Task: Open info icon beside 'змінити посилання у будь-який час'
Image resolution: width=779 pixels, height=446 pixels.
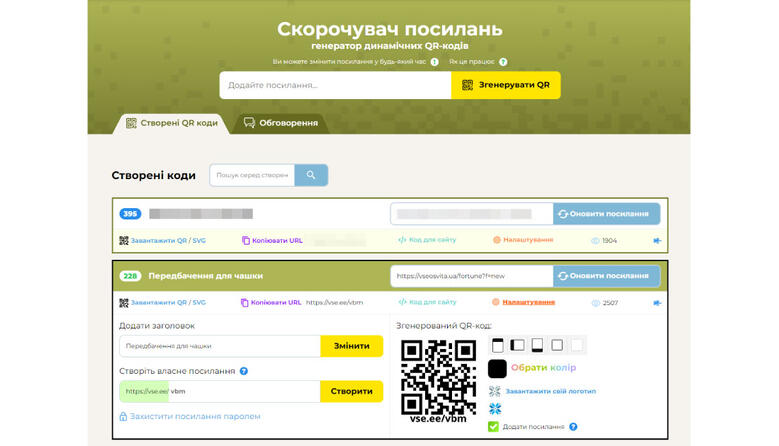Action: click(434, 62)
